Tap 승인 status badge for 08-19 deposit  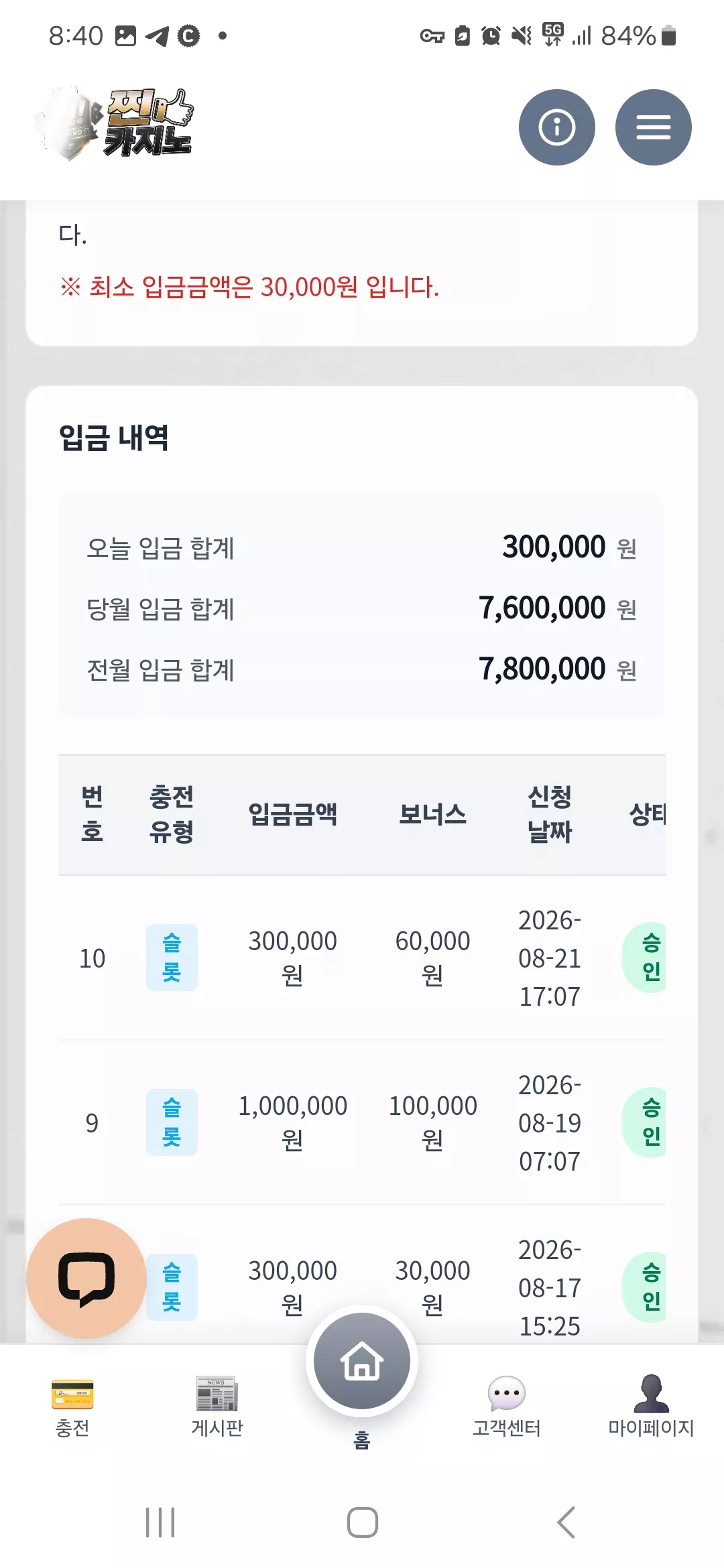tap(645, 1122)
